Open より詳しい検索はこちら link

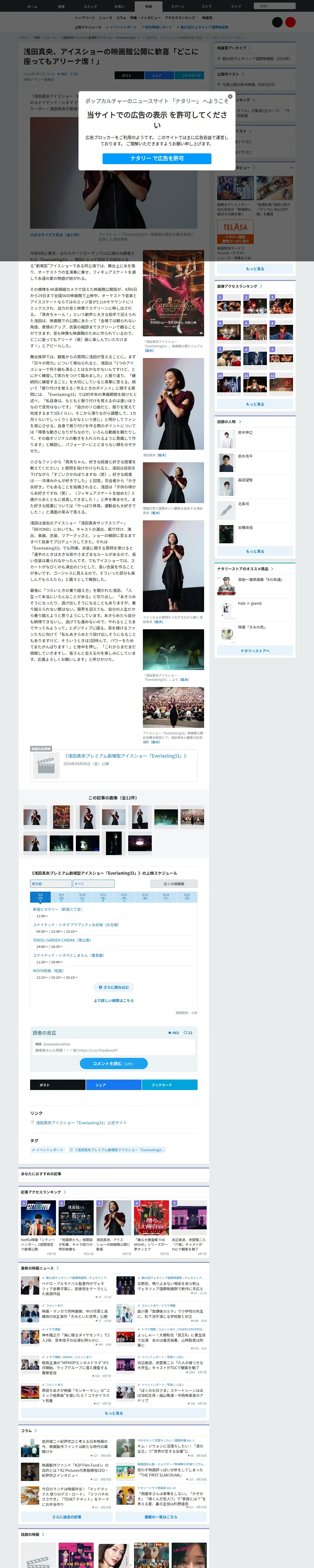click(114, 1000)
